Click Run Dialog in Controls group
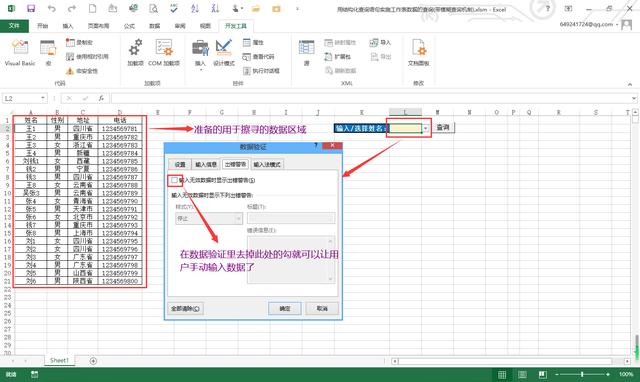Viewport: 640px width, 382px height. tap(261, 71)
